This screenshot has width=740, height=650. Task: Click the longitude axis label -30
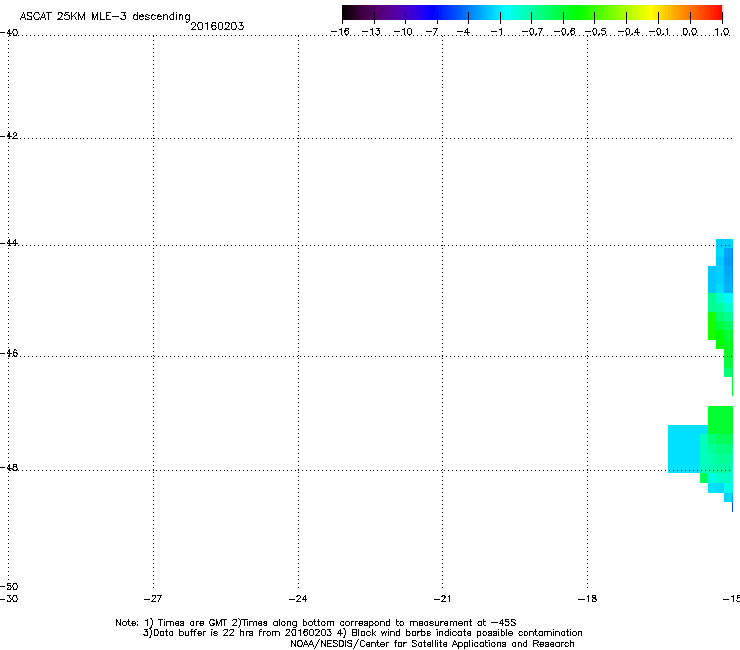coord(9,599)
